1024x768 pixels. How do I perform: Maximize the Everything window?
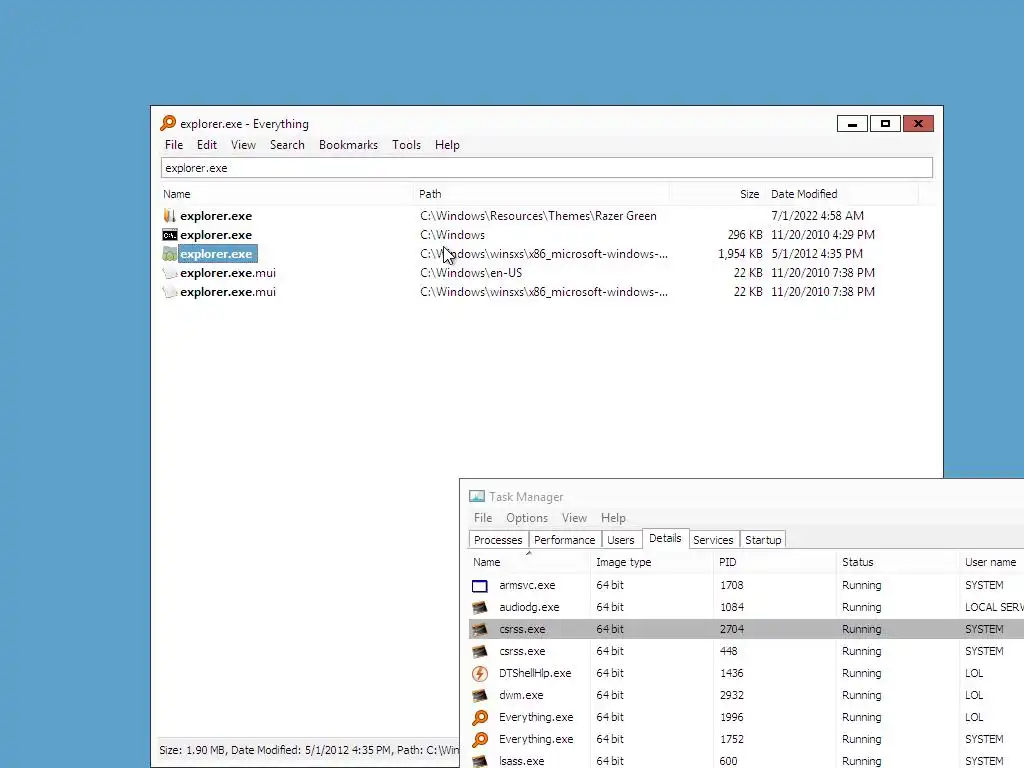pos(885,123)
